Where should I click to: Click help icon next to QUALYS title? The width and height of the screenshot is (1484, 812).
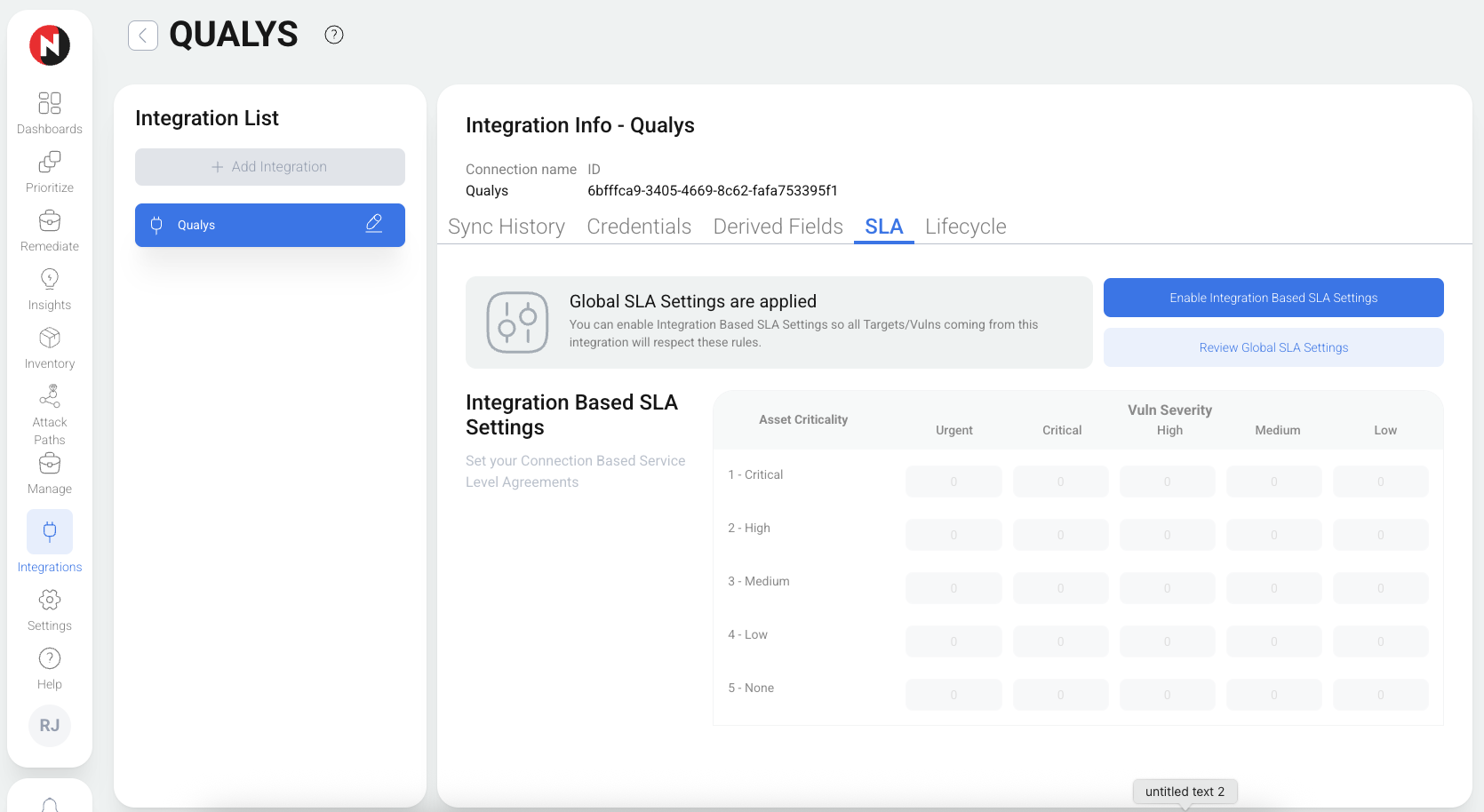(334, 35)
